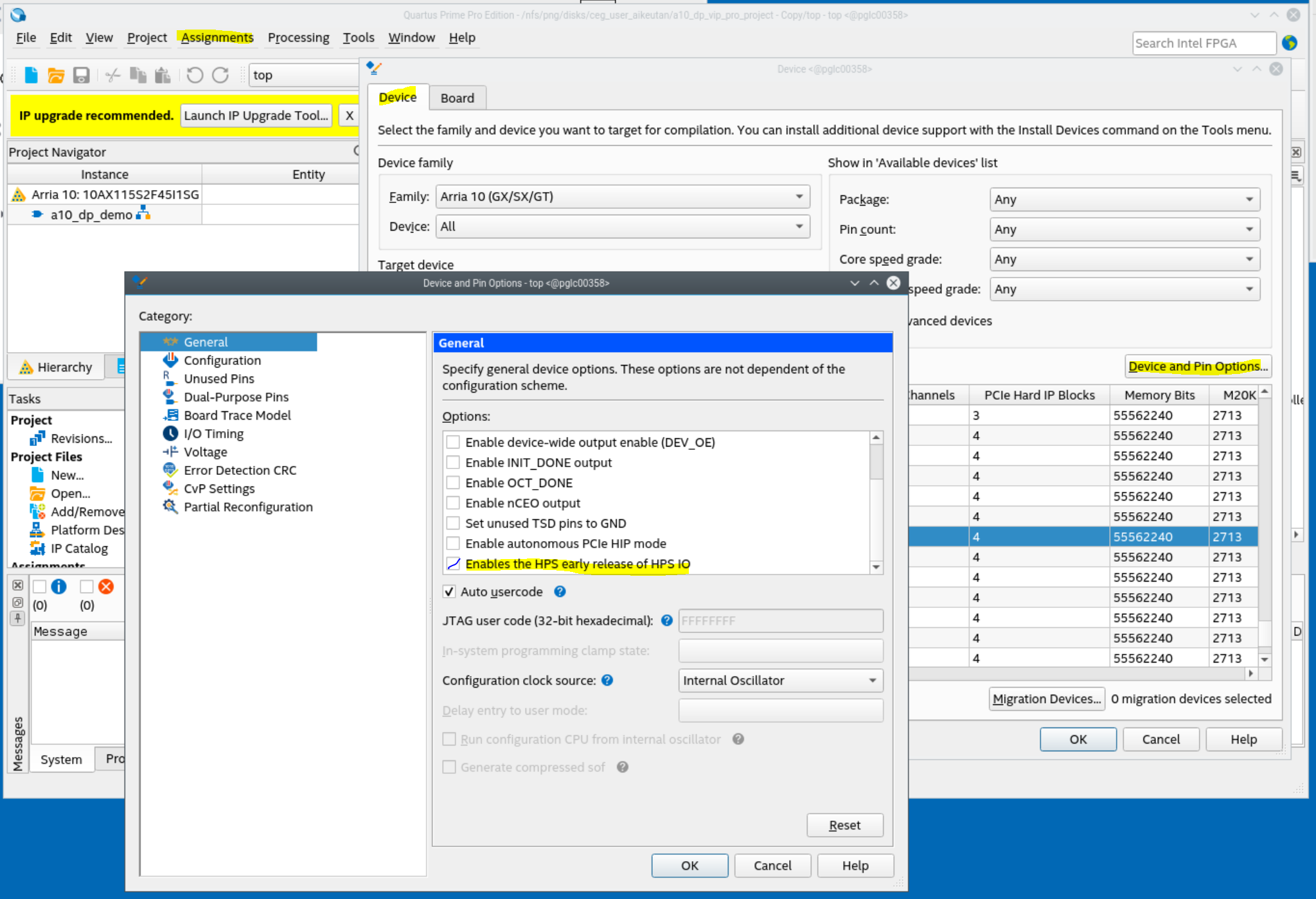The height and width of the screenshot is (899, 1316).
Task: Toggle the Auto usercode checkbox
Action: tap(449, 591)
